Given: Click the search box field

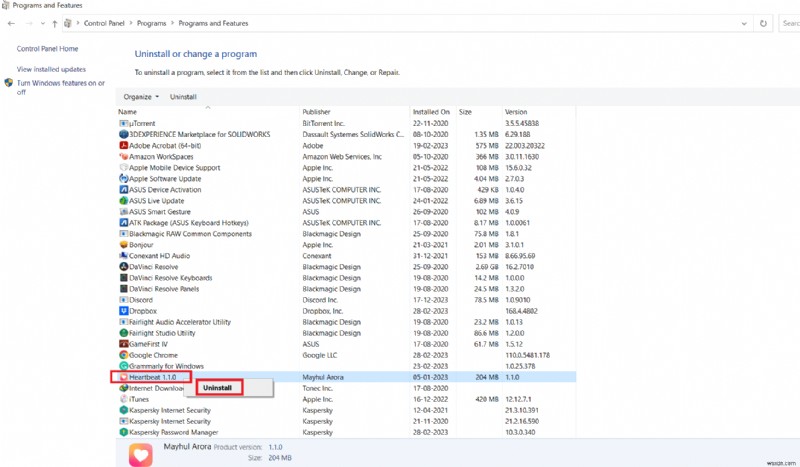Looking at the screenshot, I should pos(789,23).
